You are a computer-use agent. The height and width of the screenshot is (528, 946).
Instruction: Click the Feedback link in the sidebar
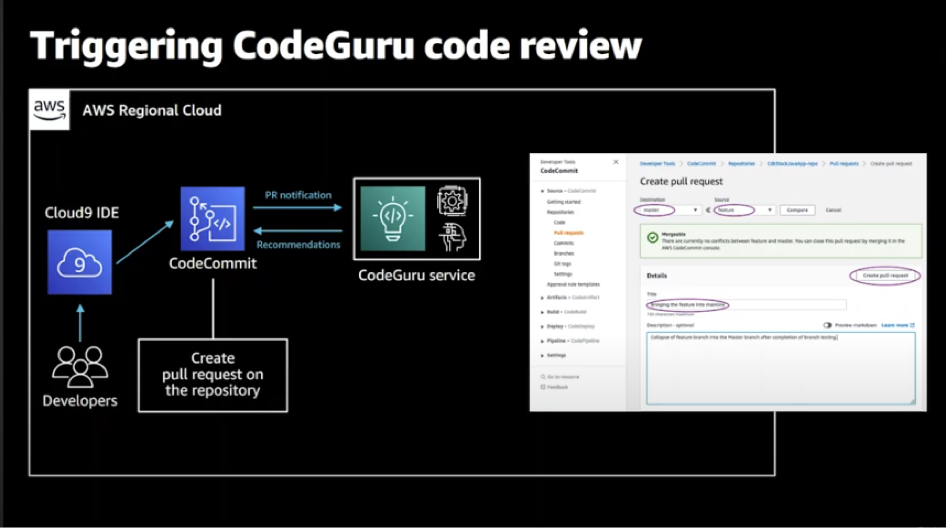point(557,387)
